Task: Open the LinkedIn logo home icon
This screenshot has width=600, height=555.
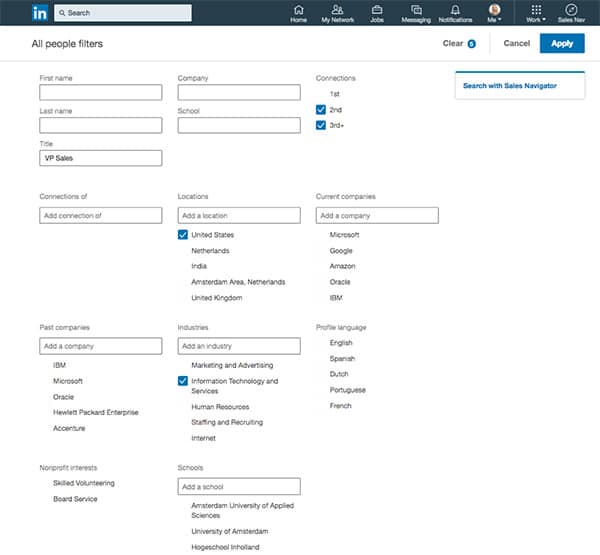Action: pos(40,13)
